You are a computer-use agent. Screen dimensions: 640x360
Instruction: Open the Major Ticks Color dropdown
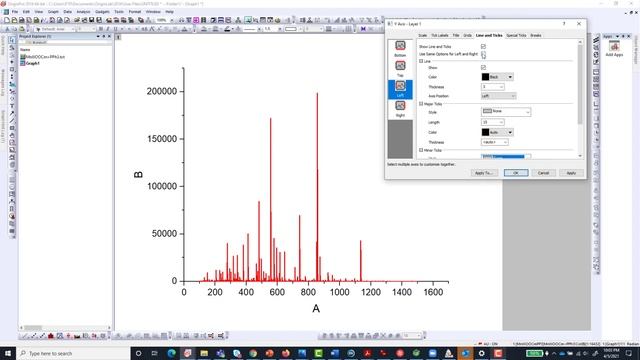pos(510,132)
